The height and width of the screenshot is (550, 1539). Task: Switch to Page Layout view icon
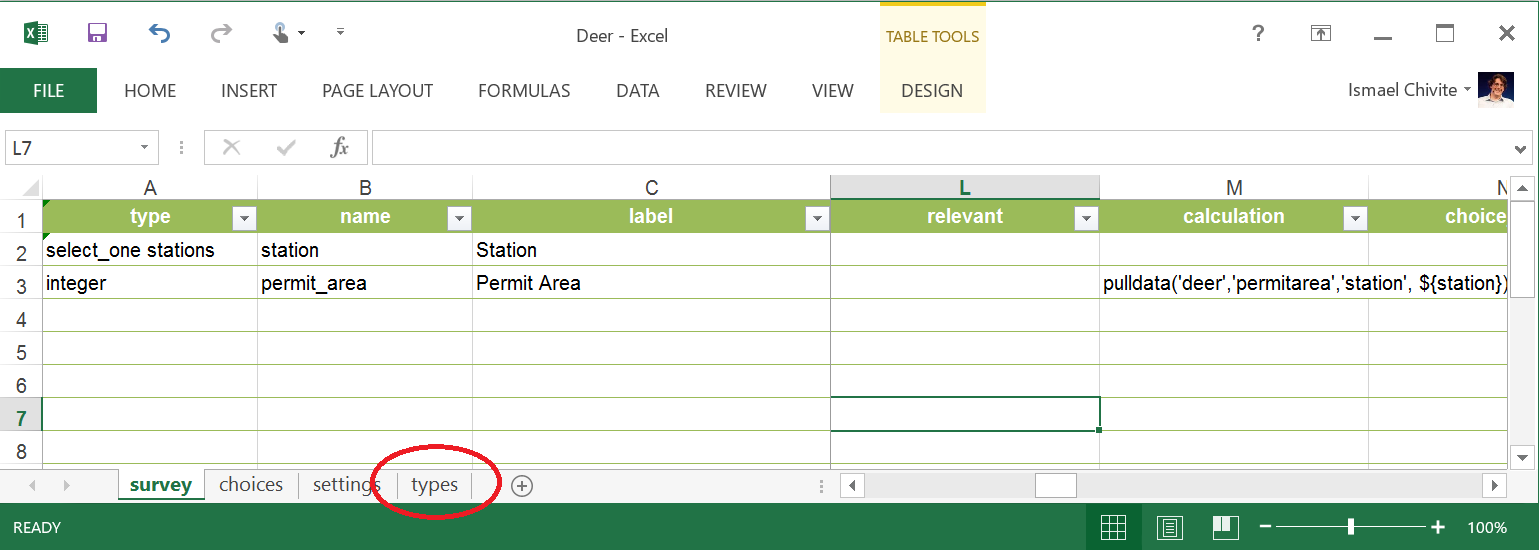point(1170,527)
